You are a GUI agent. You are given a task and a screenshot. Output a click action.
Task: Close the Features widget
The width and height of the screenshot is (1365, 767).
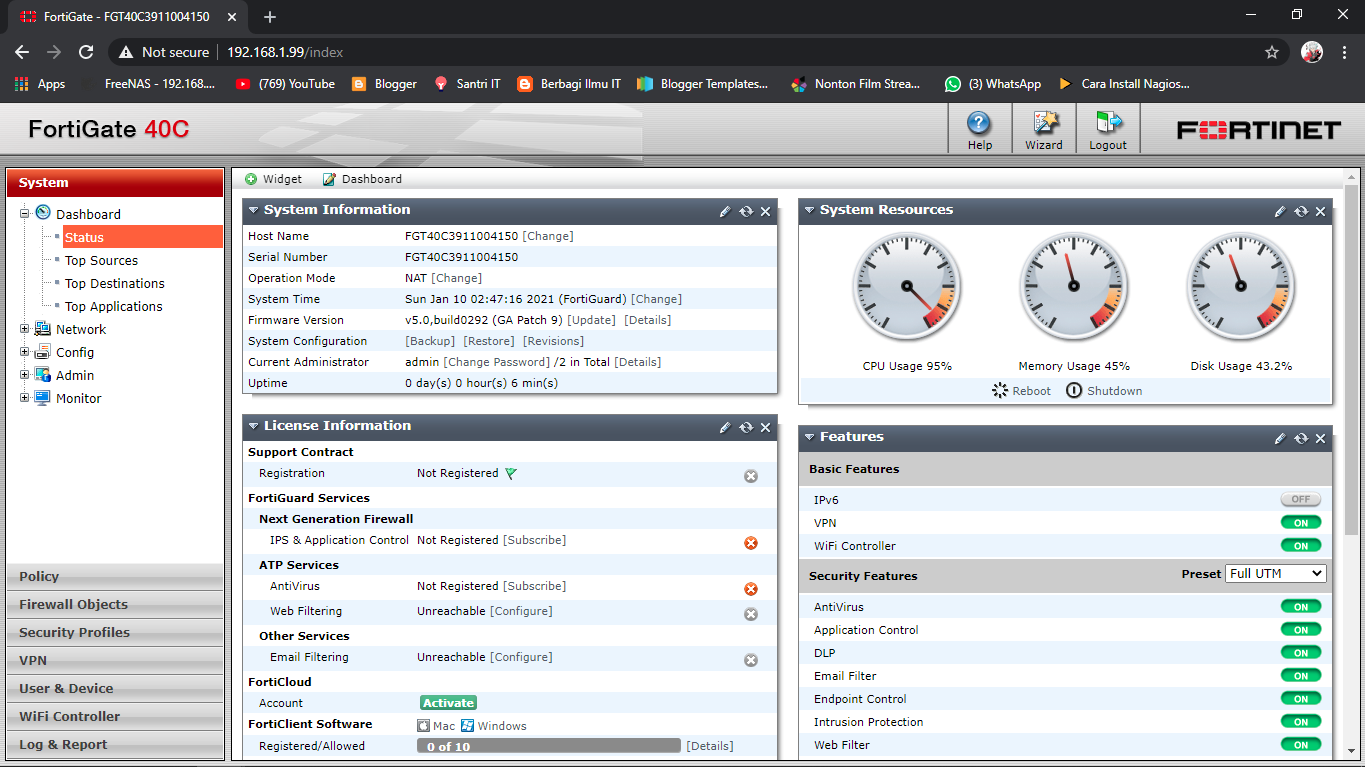point(1321,438)
